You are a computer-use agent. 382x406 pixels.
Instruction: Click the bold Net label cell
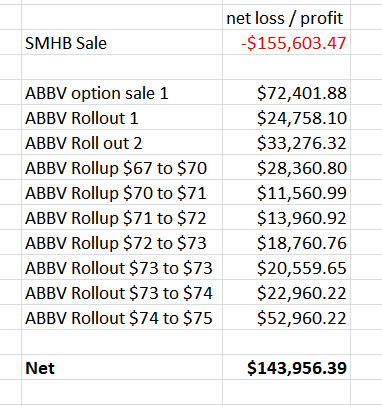coord(122,367)
